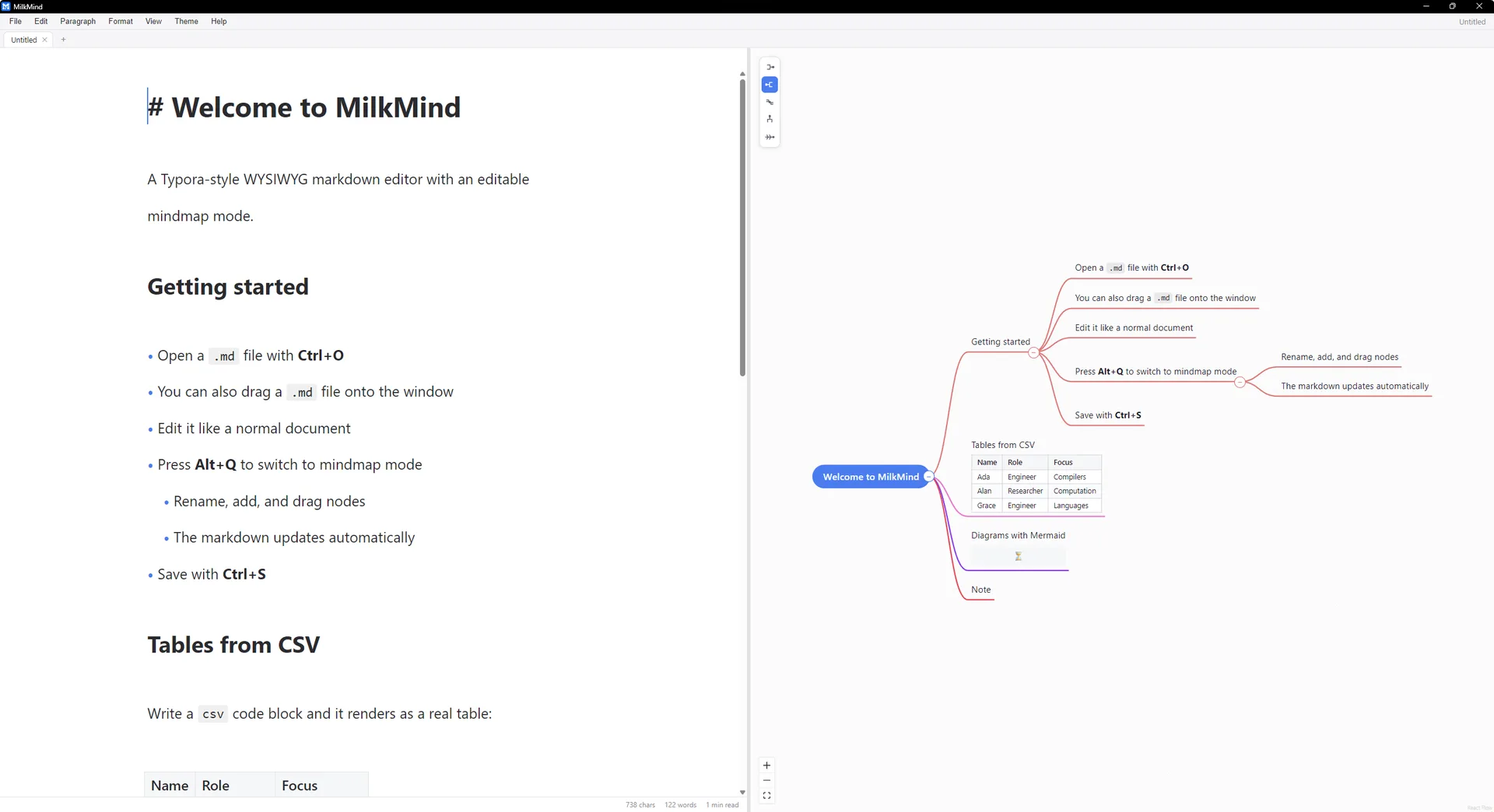
Task: Select the Note mindmap node
Action: pyautogui.click(x=981, y=590)
